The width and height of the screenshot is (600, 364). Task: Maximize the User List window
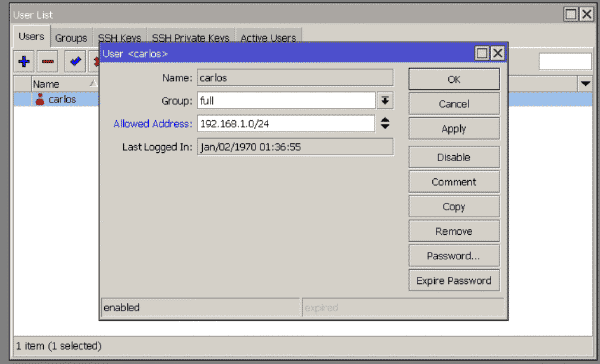(571, 15)
